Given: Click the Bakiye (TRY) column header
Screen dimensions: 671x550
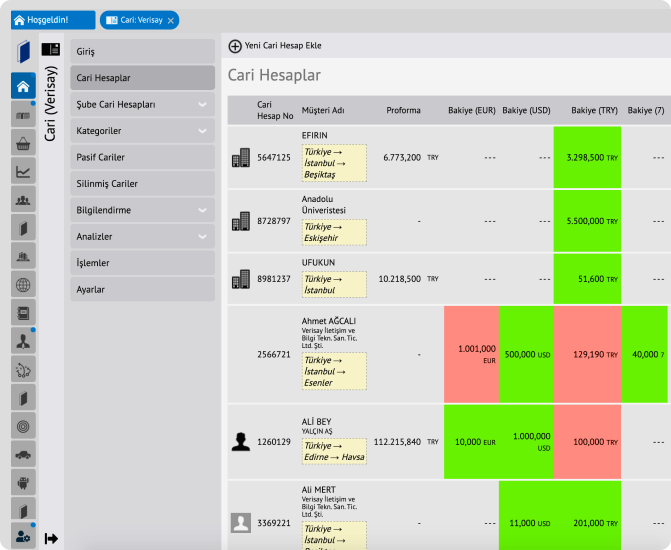Looking at the screenshot, I should click(x=594, y=110).
